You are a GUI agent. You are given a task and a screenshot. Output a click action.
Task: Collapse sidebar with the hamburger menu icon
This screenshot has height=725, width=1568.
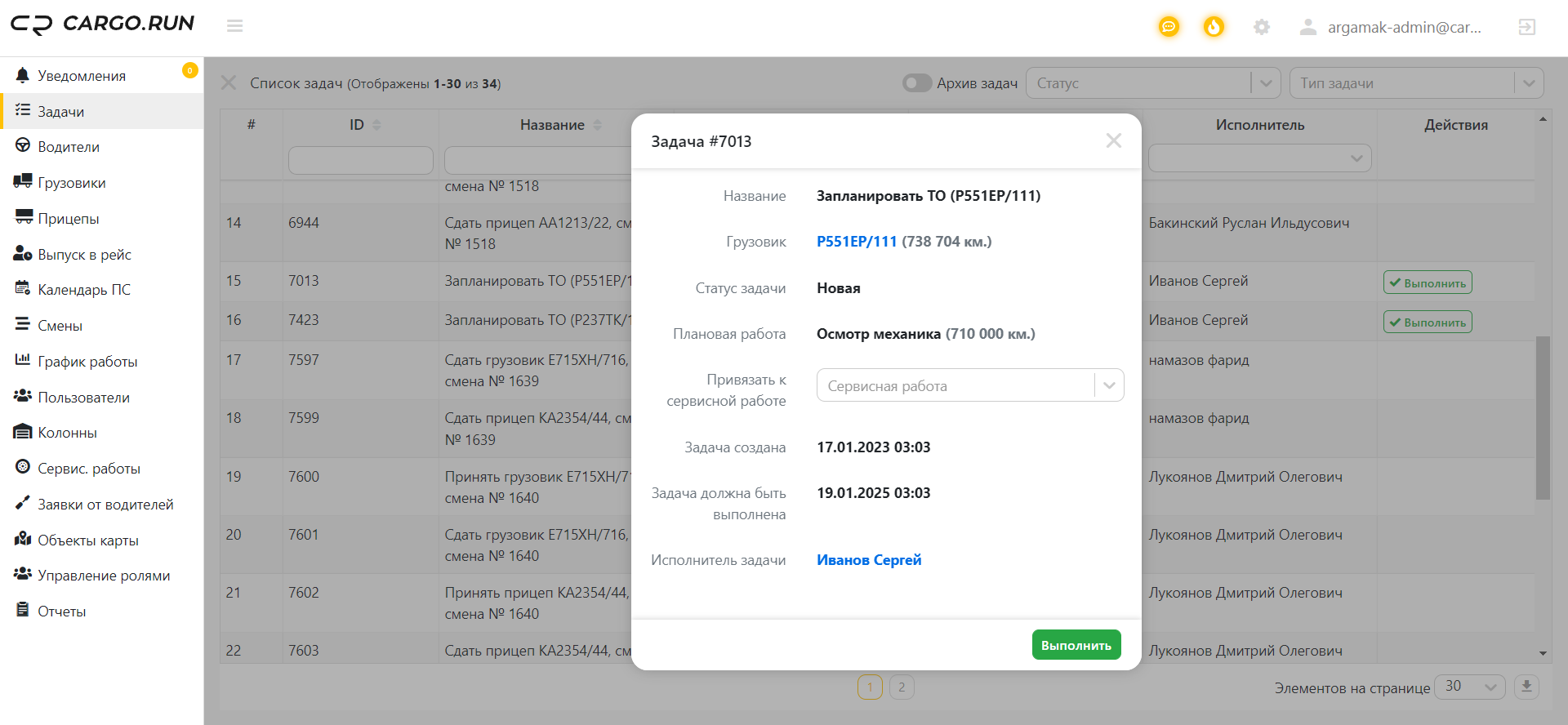[235, 26]
